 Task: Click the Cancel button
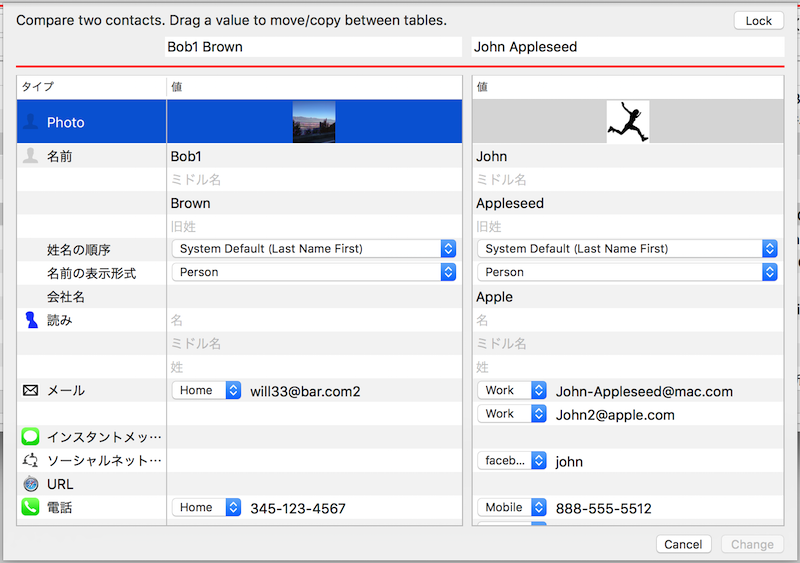684,544
